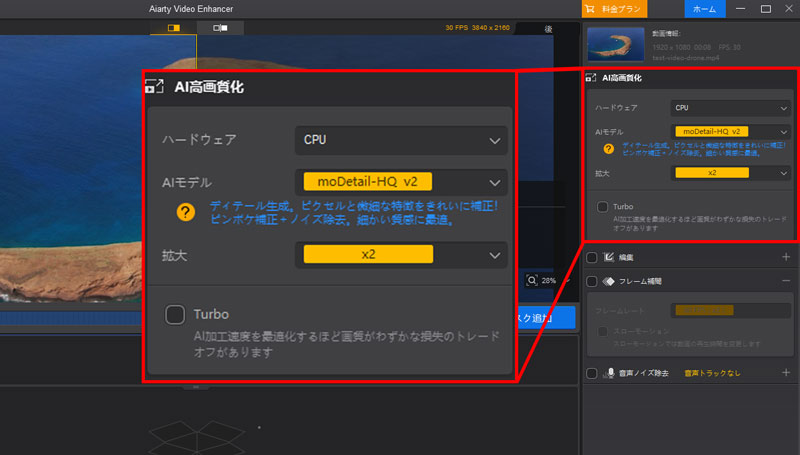Viewport: 800px width, 455px height.
Task: Toggle the スローモーション checkbox
Action: (603, 332)
